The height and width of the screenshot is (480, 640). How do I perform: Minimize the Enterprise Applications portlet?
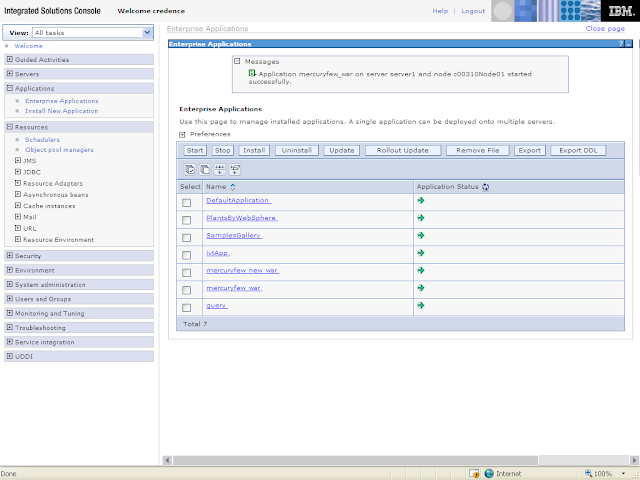[629, 44]
